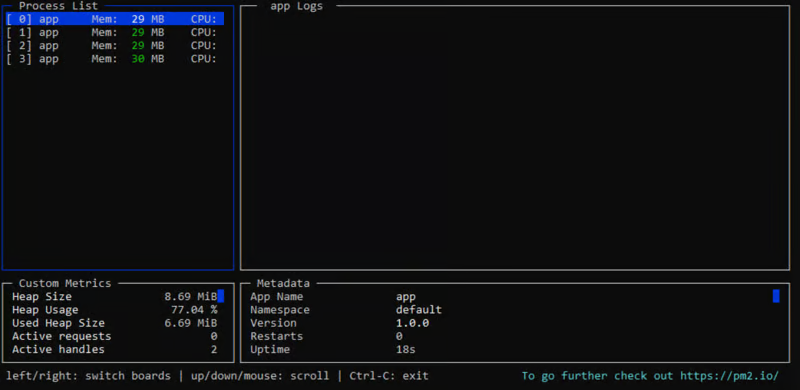Click the Namespace label
This screenshot has height=390, width=800.
pyautogui.click(x=280, y=310)
